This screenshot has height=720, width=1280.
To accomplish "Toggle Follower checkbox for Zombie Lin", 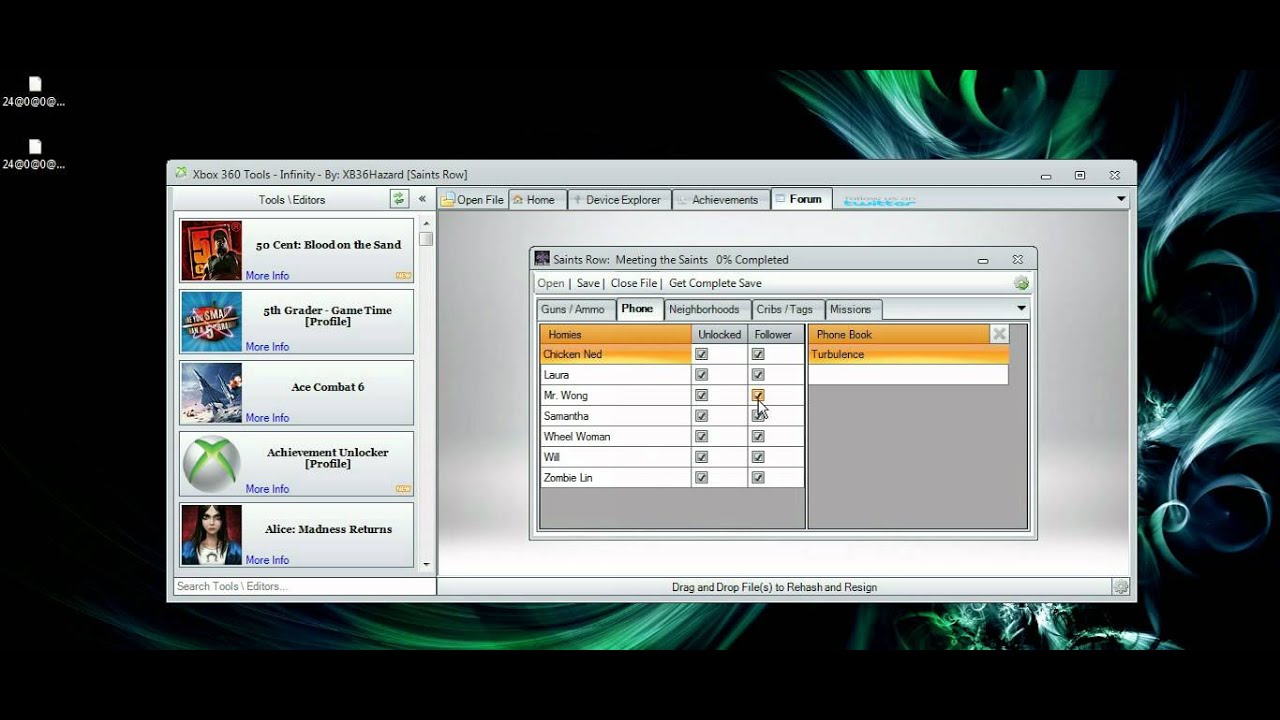I will tap(758, 478).
